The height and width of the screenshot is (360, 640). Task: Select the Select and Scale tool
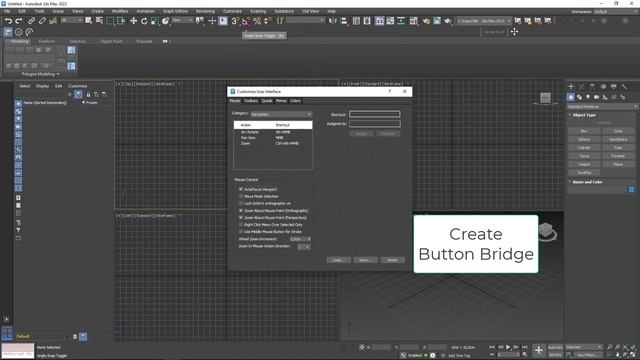click(x=155, y=21)
